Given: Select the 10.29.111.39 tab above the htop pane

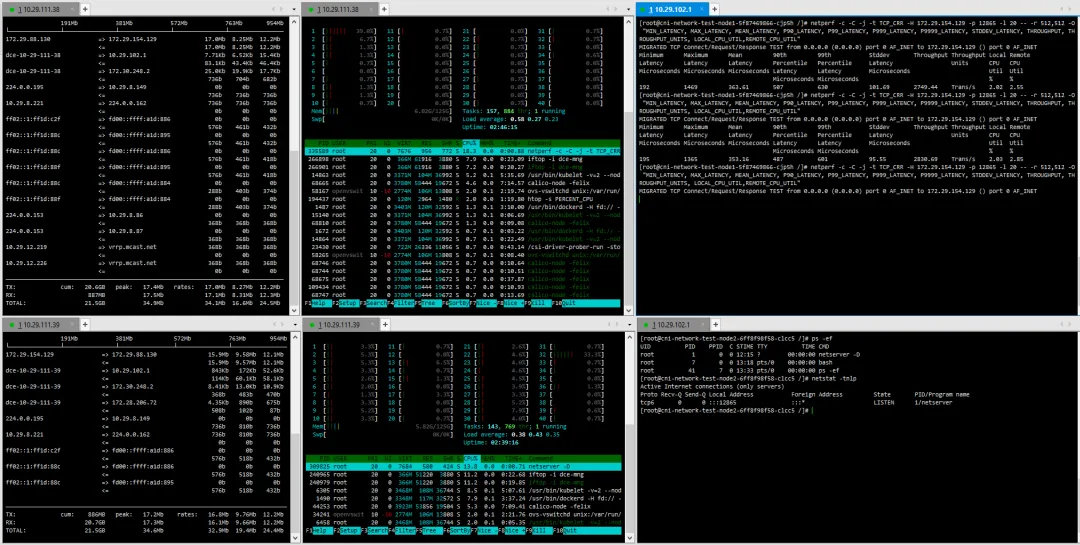Looking at the screenshot, I should [x=342, y=324].
